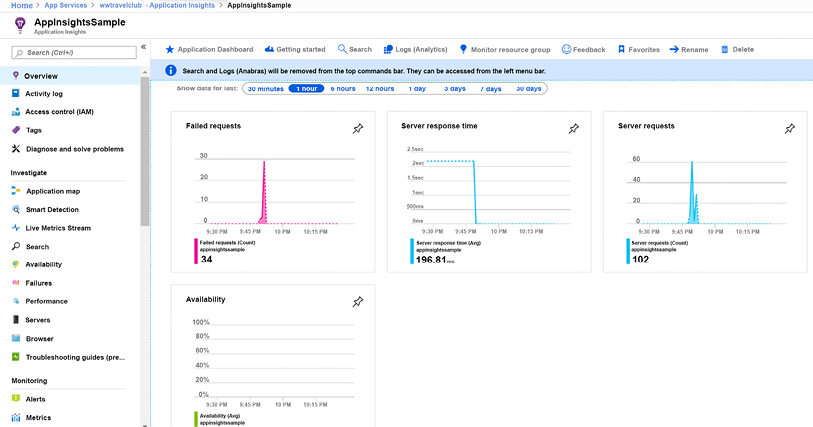Click the Application Dashboard label
This screenshot has width=813, height=427.
pyautogui.click(x=215, y=49)
